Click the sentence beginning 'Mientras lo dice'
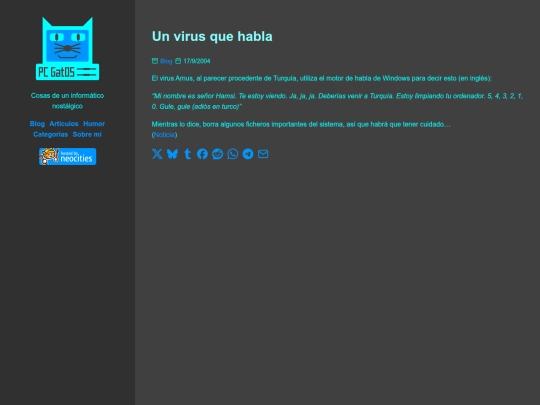The height and width of the screenshot is (405, 540). coord(301,124)
